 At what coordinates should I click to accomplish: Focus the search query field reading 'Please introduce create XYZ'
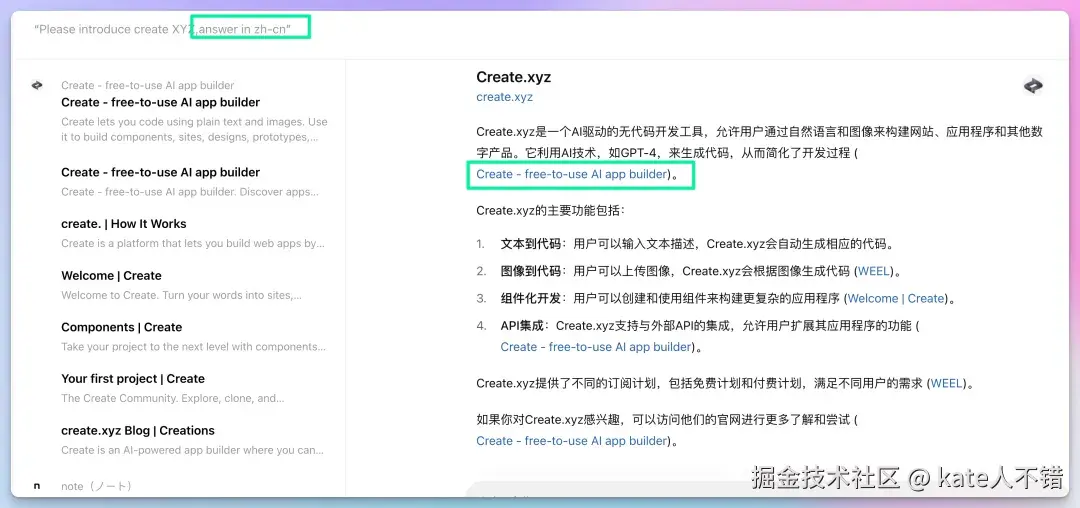(x=163, y=29)
